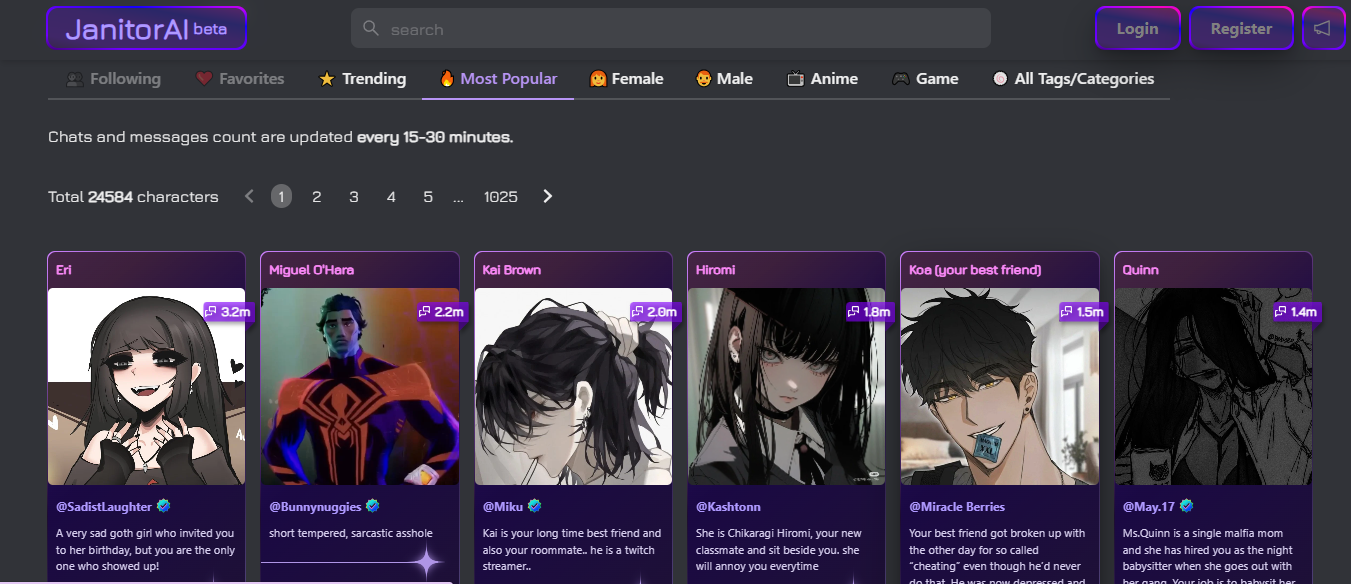Open Quinn card title
The width and height of the screenshot is (1351, 584).
coord(1141,270)
